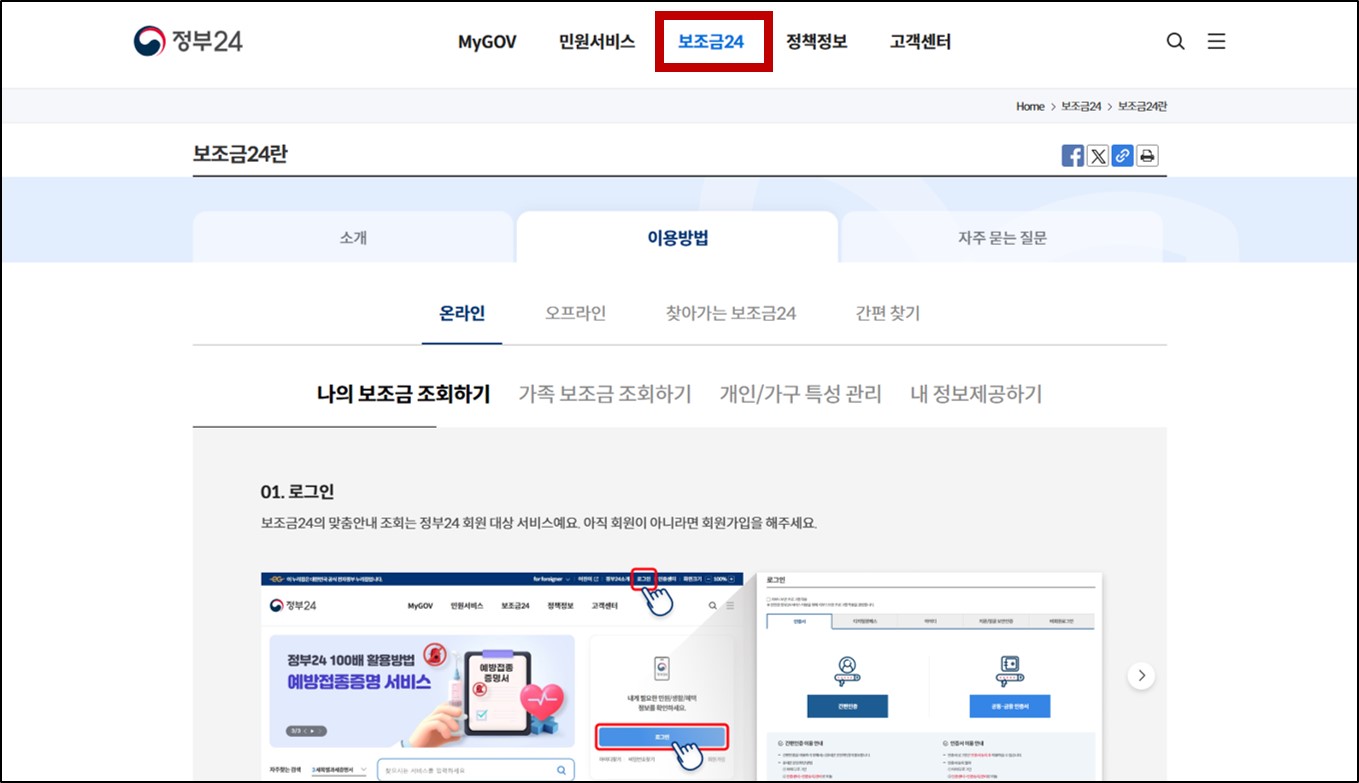
Task: Open 찾아가는 보조금24 sub-tab
Action: point(731,313)
